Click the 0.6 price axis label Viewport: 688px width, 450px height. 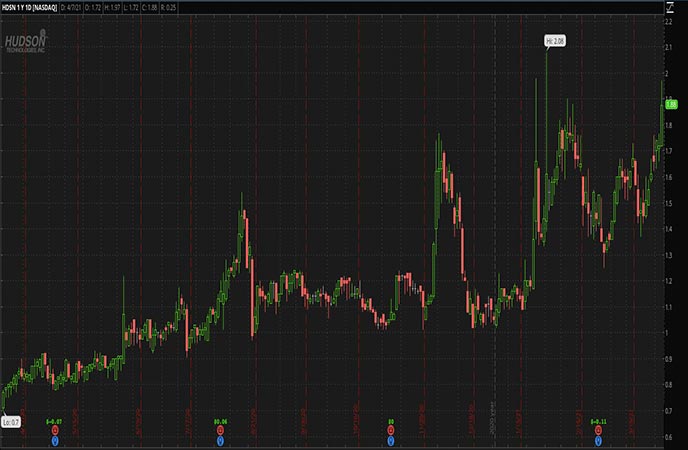point(669,437)
